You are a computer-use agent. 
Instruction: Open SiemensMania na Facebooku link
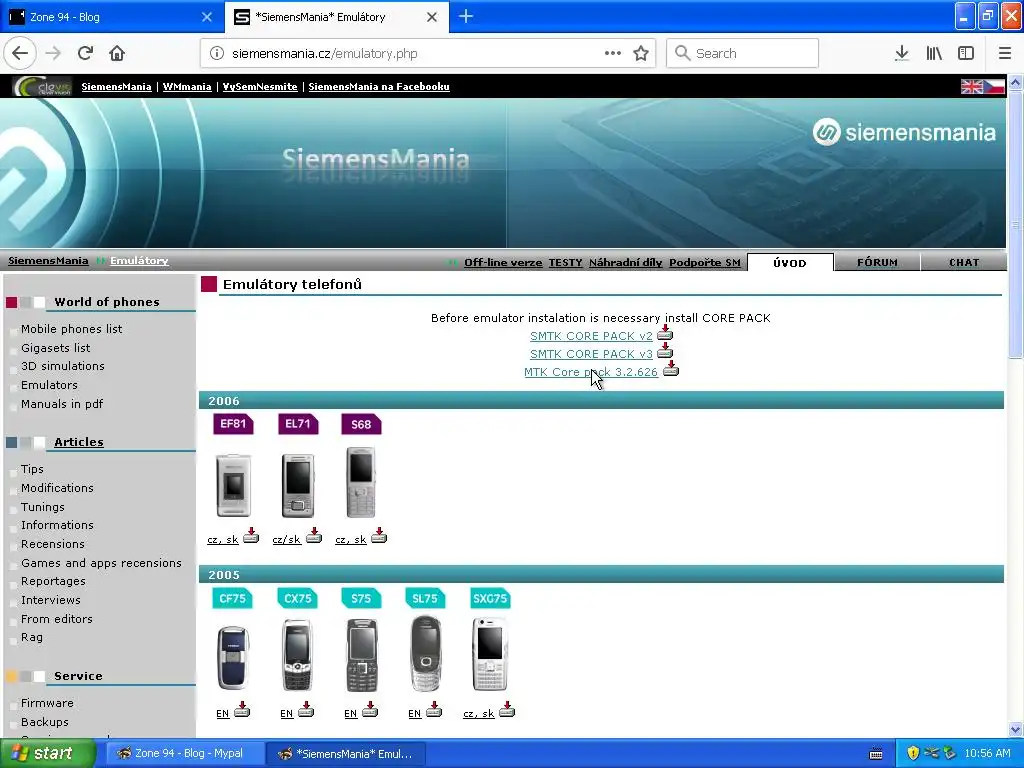pos(379,87)
